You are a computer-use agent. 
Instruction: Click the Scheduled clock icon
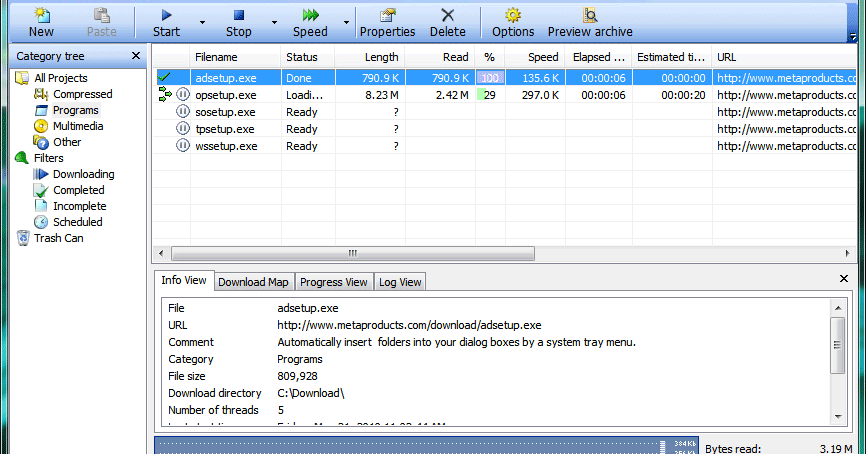point(41,222)
